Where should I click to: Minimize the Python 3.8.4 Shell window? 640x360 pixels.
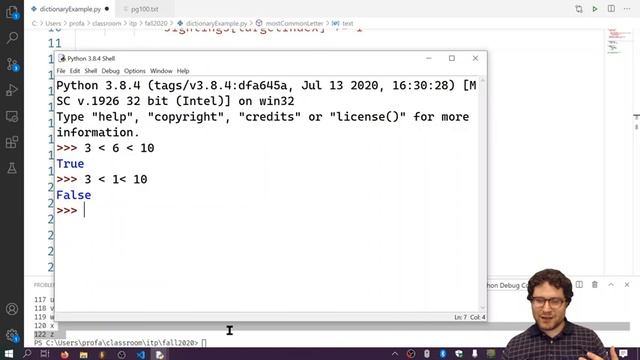(x=429, y=58)
